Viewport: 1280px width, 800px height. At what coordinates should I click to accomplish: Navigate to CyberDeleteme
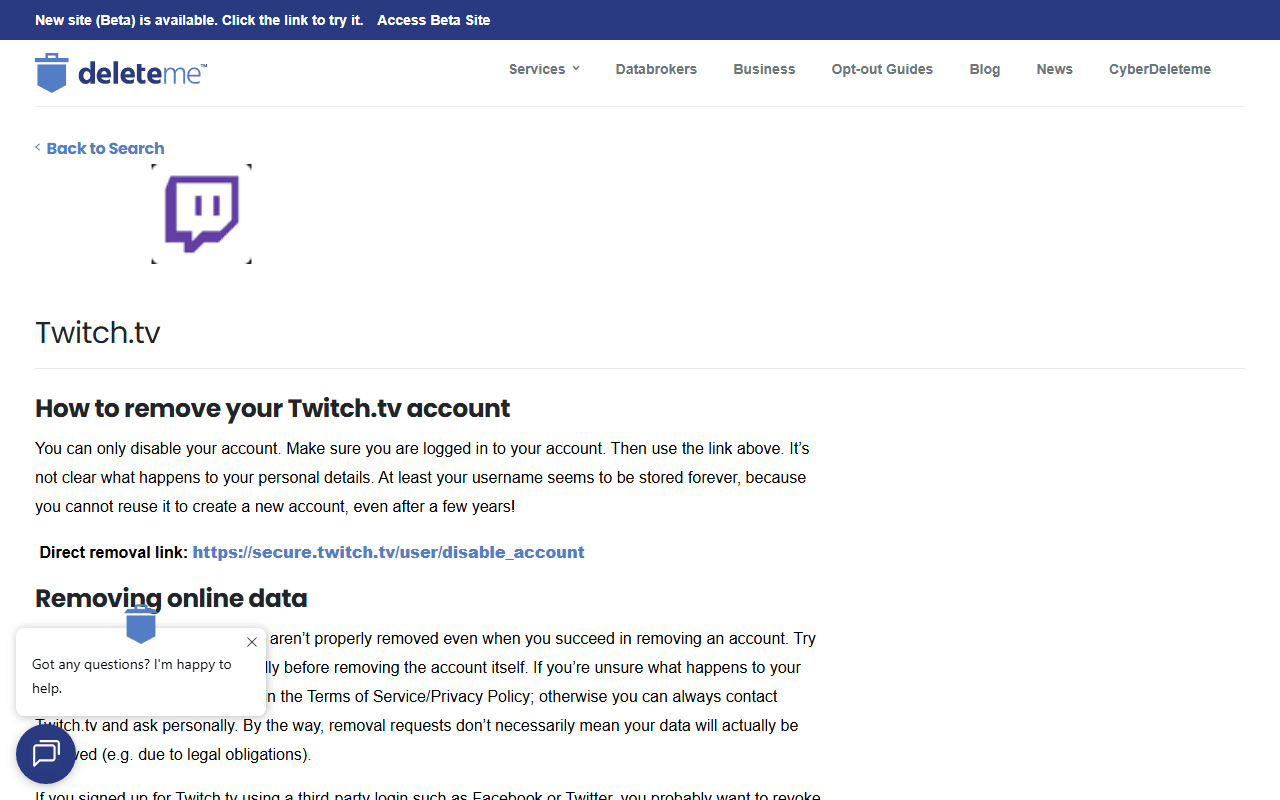(1160, 69)
